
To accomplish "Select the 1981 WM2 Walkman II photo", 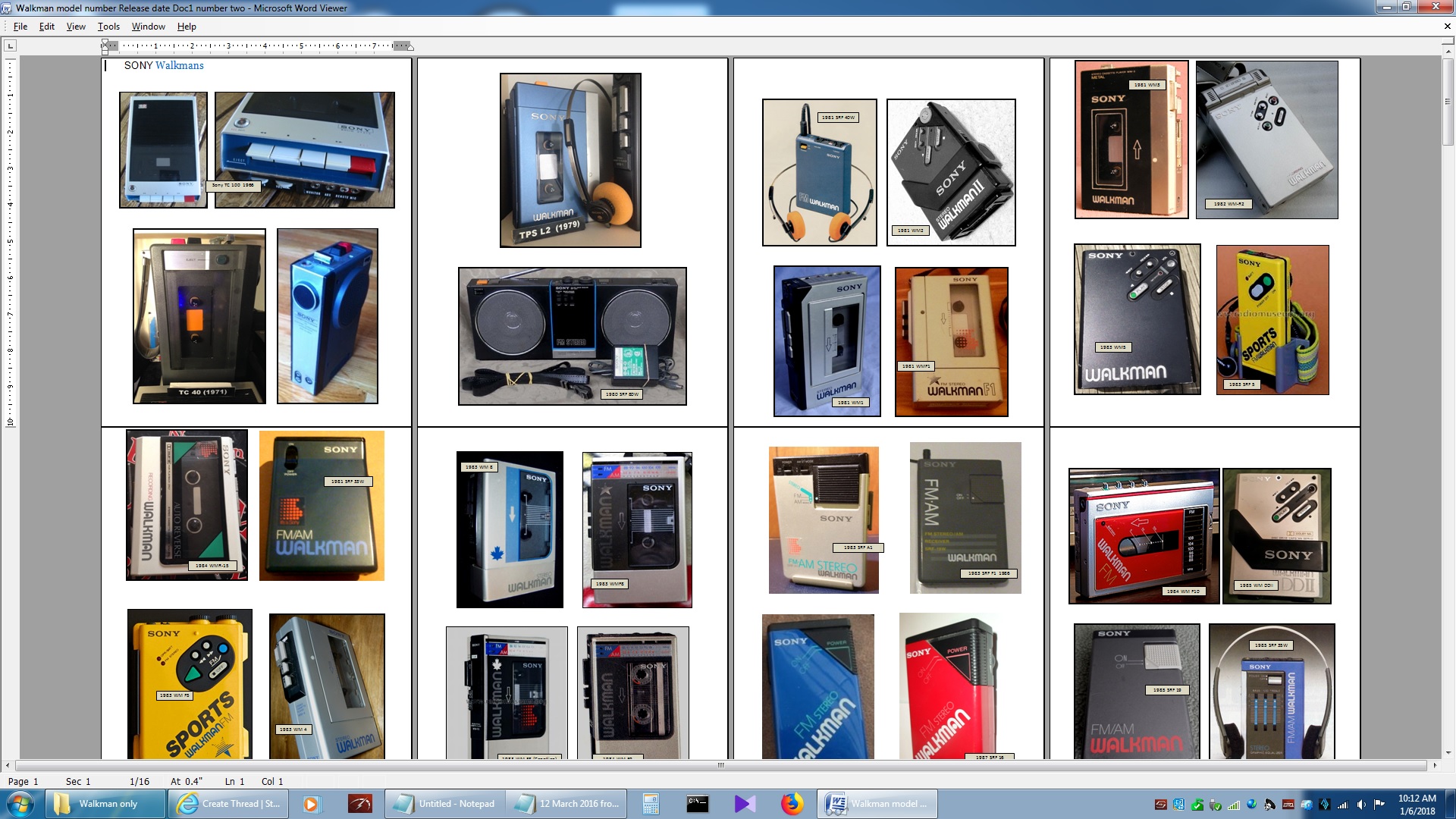I will coord(951,172).
